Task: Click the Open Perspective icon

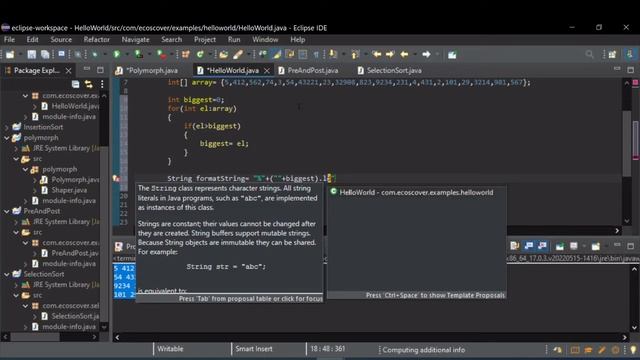Action: coord(612,54)
